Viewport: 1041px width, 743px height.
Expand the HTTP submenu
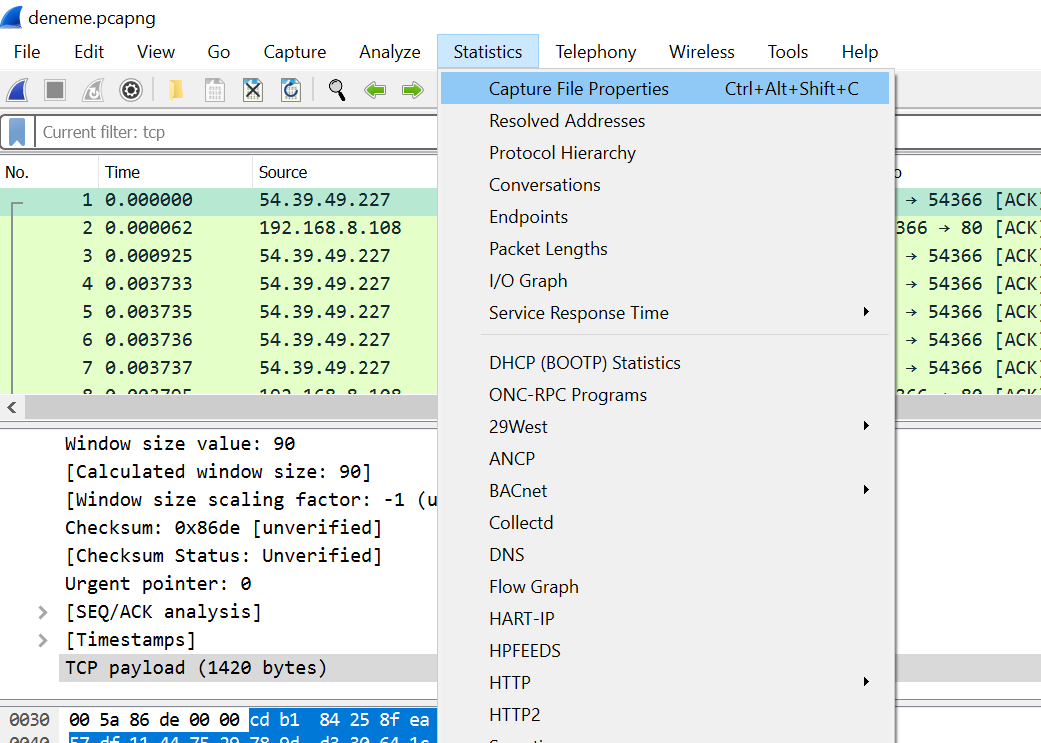pyautogui.click(x=665, y=683)
